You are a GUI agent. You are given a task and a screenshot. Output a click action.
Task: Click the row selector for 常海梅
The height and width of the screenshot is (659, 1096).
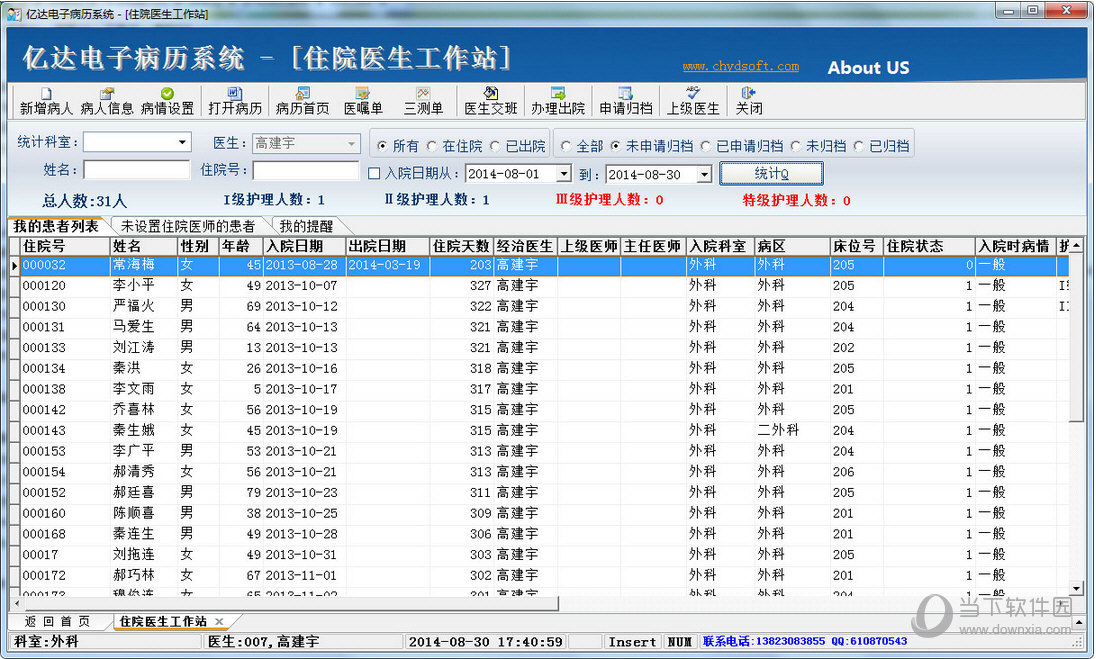(15, 266)
